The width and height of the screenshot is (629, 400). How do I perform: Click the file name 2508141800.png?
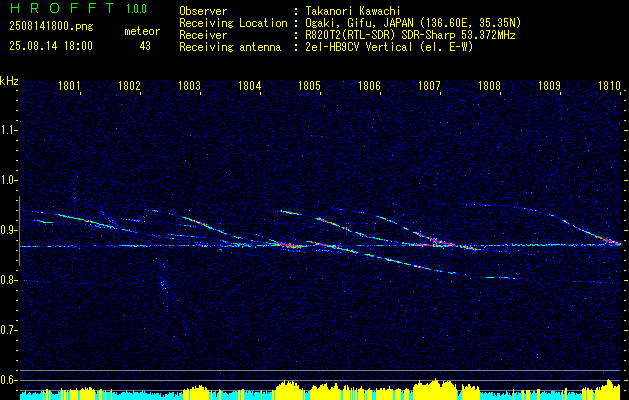click(51, 27)
